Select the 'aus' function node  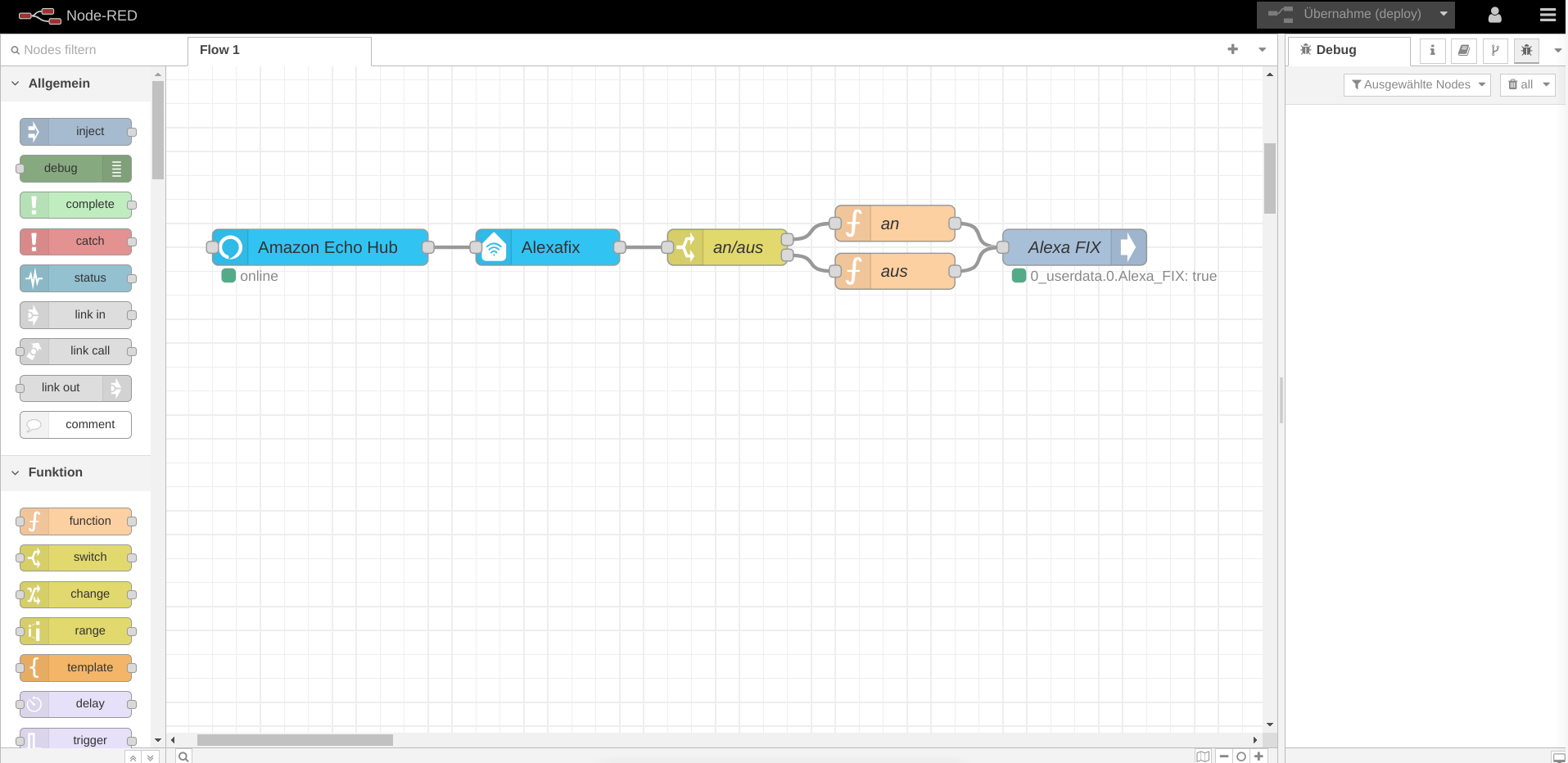[895, 271]
